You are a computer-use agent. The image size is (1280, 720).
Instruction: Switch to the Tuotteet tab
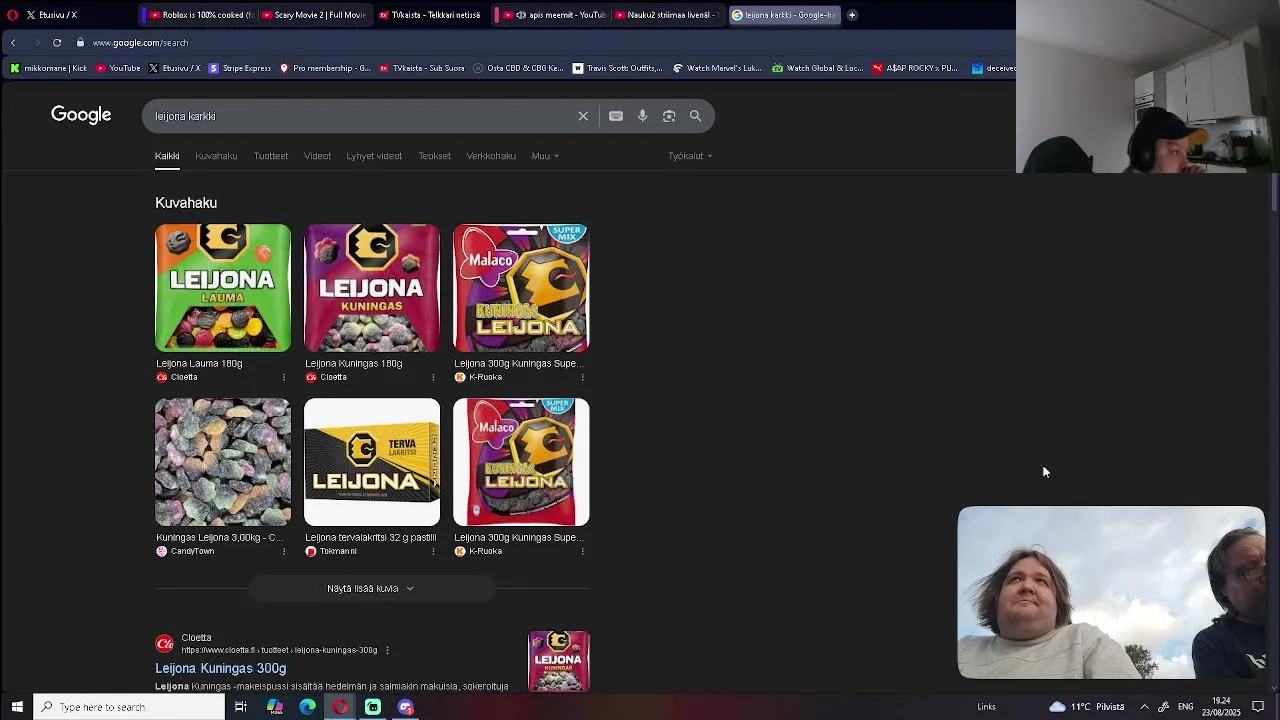[x=271, y=156]
